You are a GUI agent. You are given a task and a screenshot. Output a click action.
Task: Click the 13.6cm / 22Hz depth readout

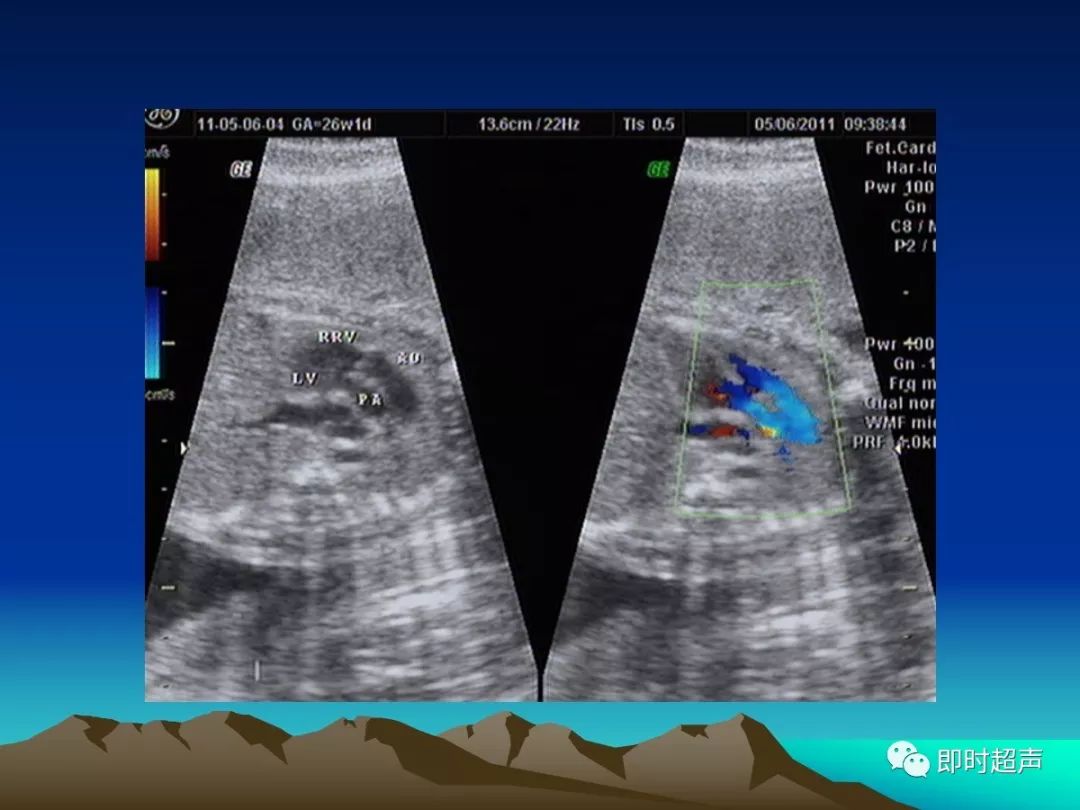529,125
